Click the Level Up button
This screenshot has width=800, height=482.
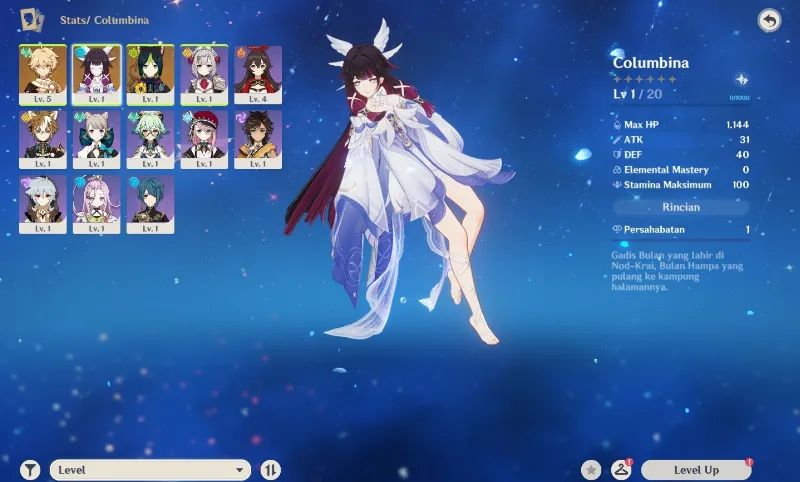pos(696,470)
